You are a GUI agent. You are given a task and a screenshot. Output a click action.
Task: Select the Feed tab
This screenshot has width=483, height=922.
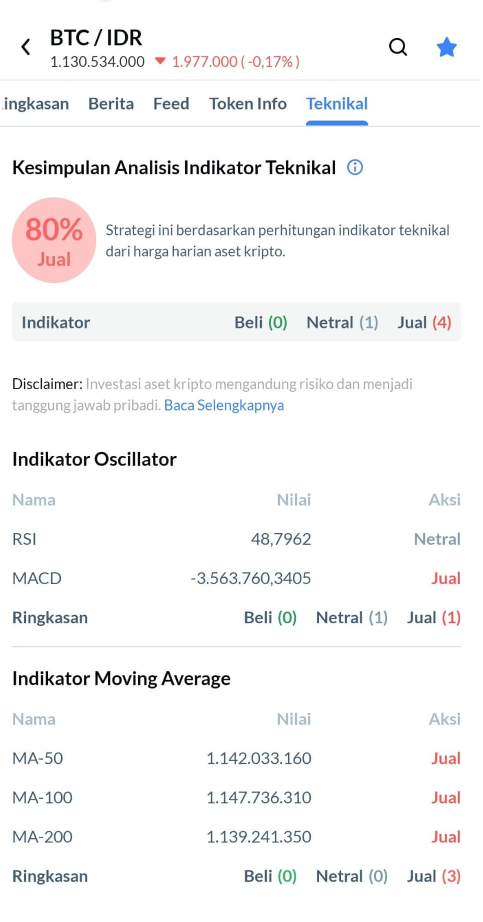(171, 104)
